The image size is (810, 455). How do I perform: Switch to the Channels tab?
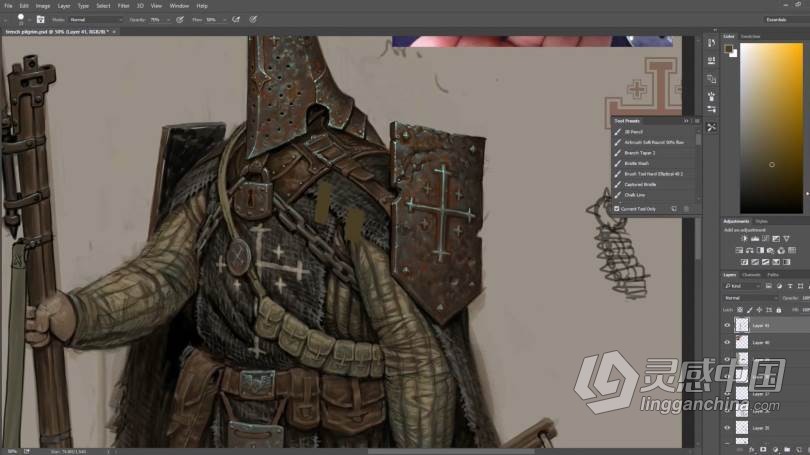coord(752,275)
